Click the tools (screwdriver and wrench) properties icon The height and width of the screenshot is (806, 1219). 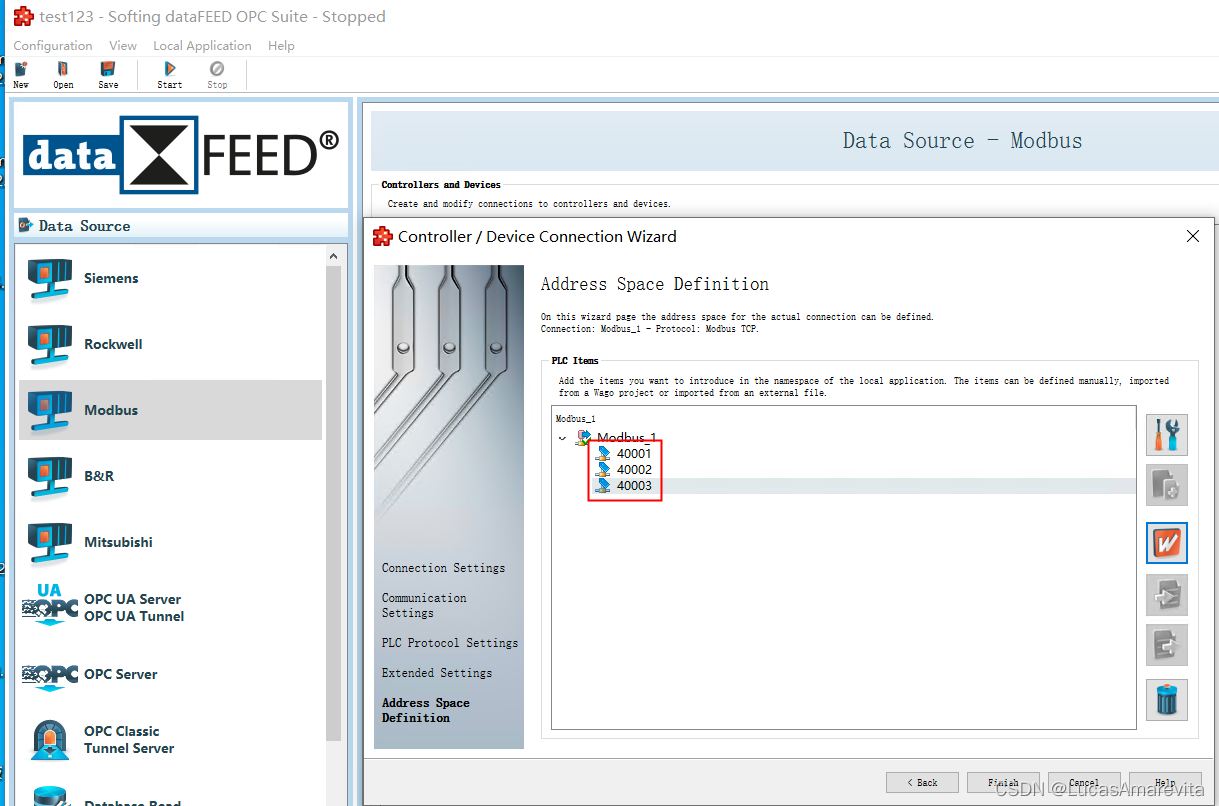pos(1166,435)
